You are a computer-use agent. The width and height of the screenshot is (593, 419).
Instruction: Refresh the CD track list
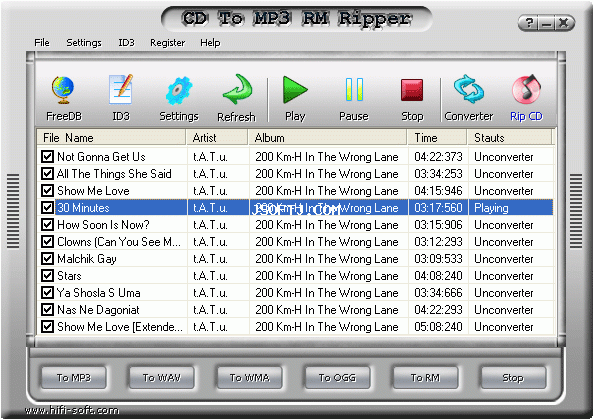237,89
